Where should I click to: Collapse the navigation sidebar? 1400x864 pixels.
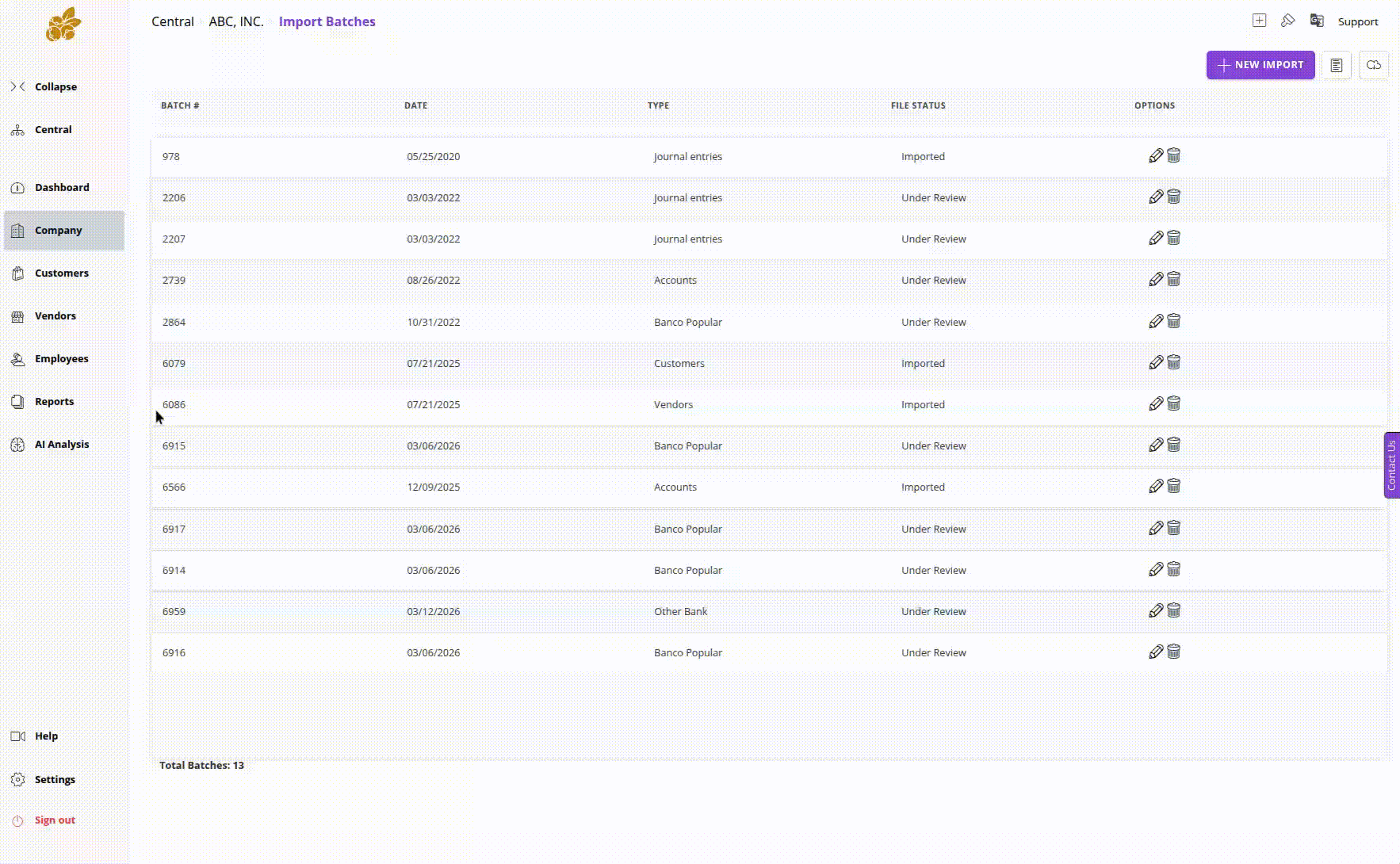(55, 86)
